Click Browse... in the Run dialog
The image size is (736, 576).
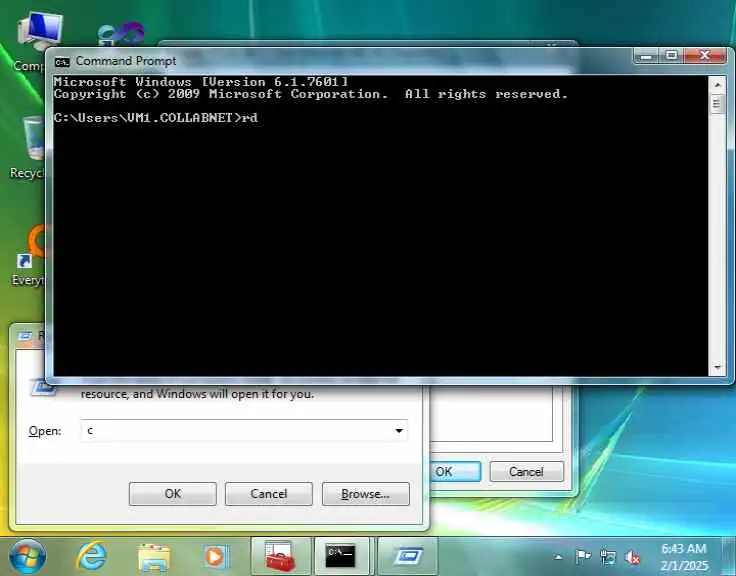[x=366, y=494]
